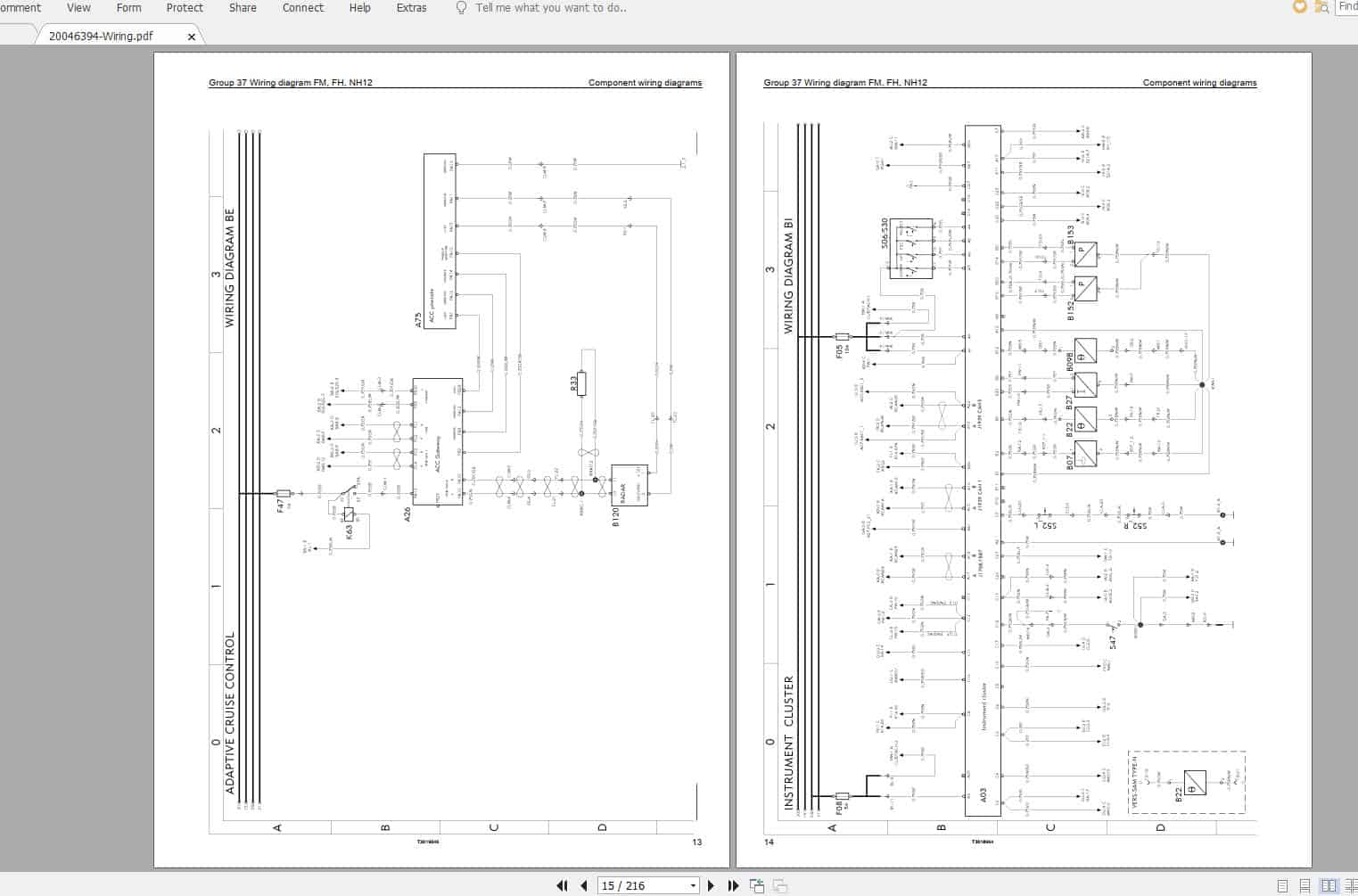This screenshot has width=1358, height=896.
Task: Jump to the last page
Action: tap(733, 885)
